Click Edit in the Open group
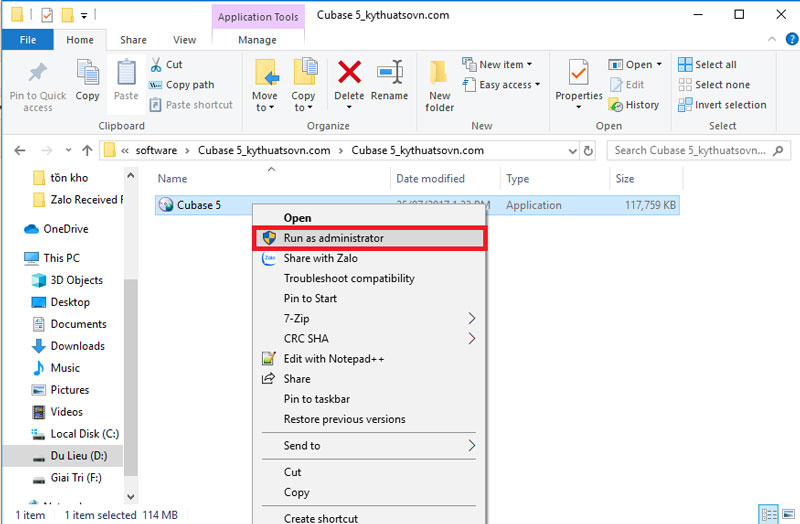The height and width of the screenshot is (524, 800). point(627,85)
